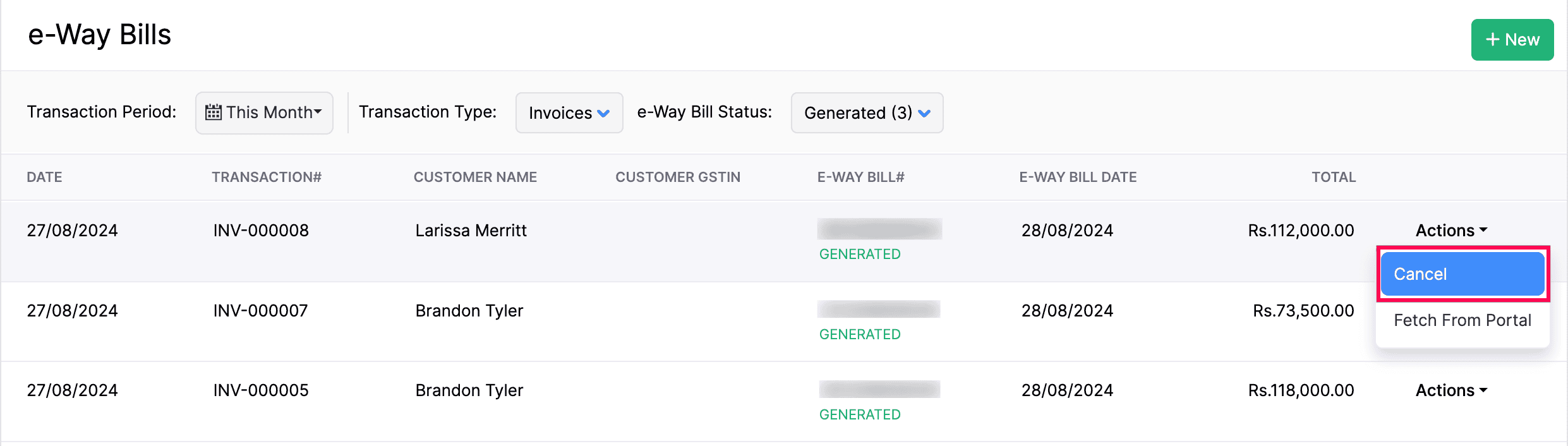
Task: Click the blurred e-Way bill number for INV-000008
Action: coord(879,229)
